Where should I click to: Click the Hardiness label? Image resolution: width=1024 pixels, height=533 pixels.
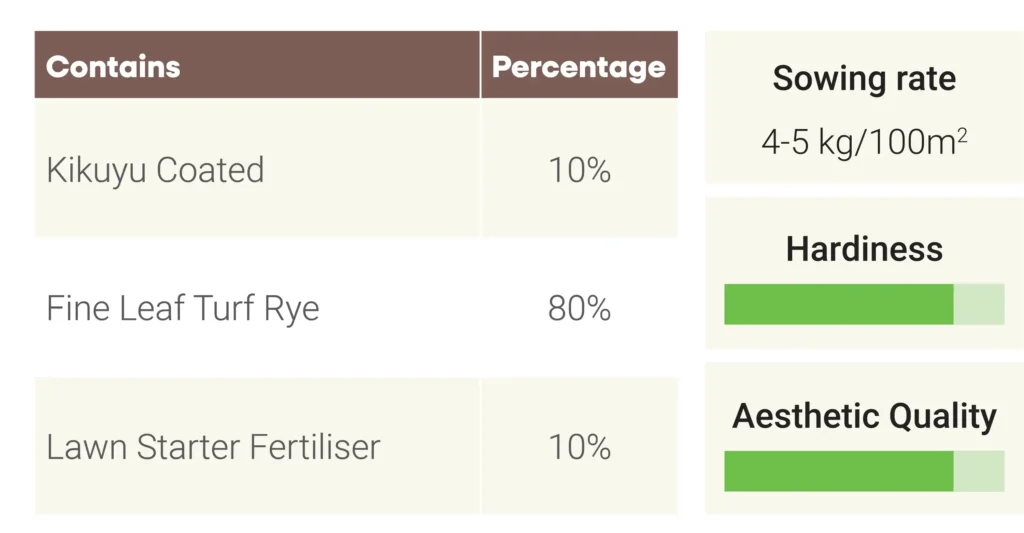pos(864,249)
